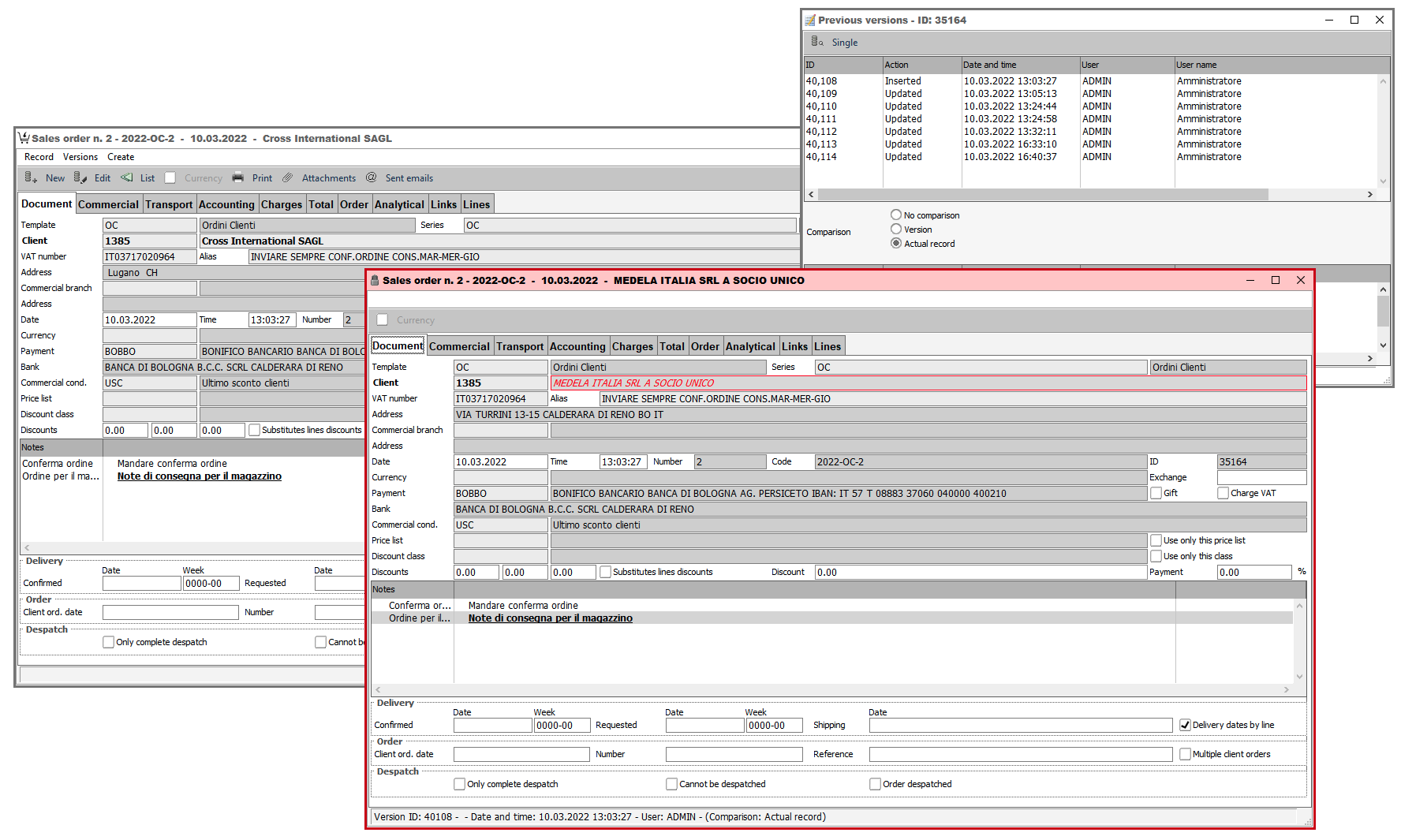This screenshot has width=1401, height=840.
Task: Click sales order cart icon in back window title
Action: (24, 138)
